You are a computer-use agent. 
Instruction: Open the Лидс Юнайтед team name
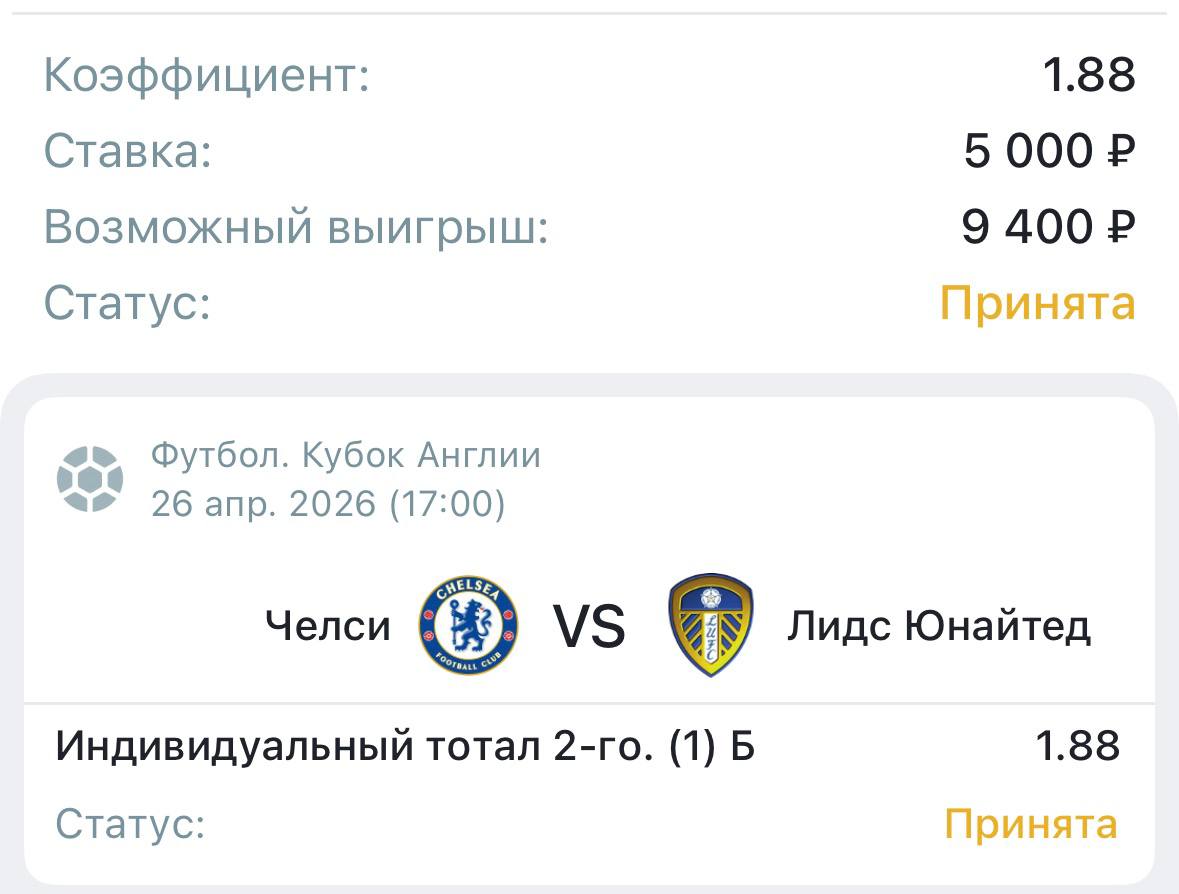pos(938,627)
